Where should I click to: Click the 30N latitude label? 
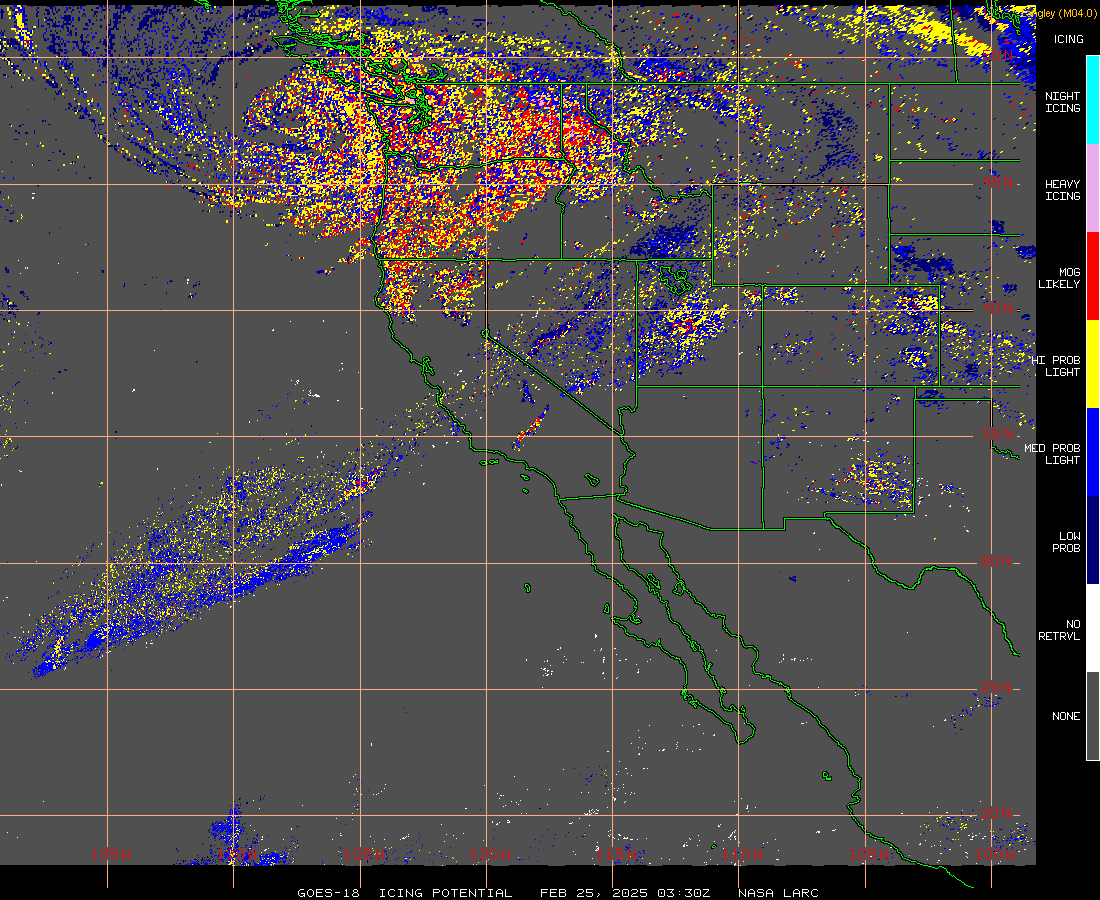pyautogui.click(x=997, y=561)
